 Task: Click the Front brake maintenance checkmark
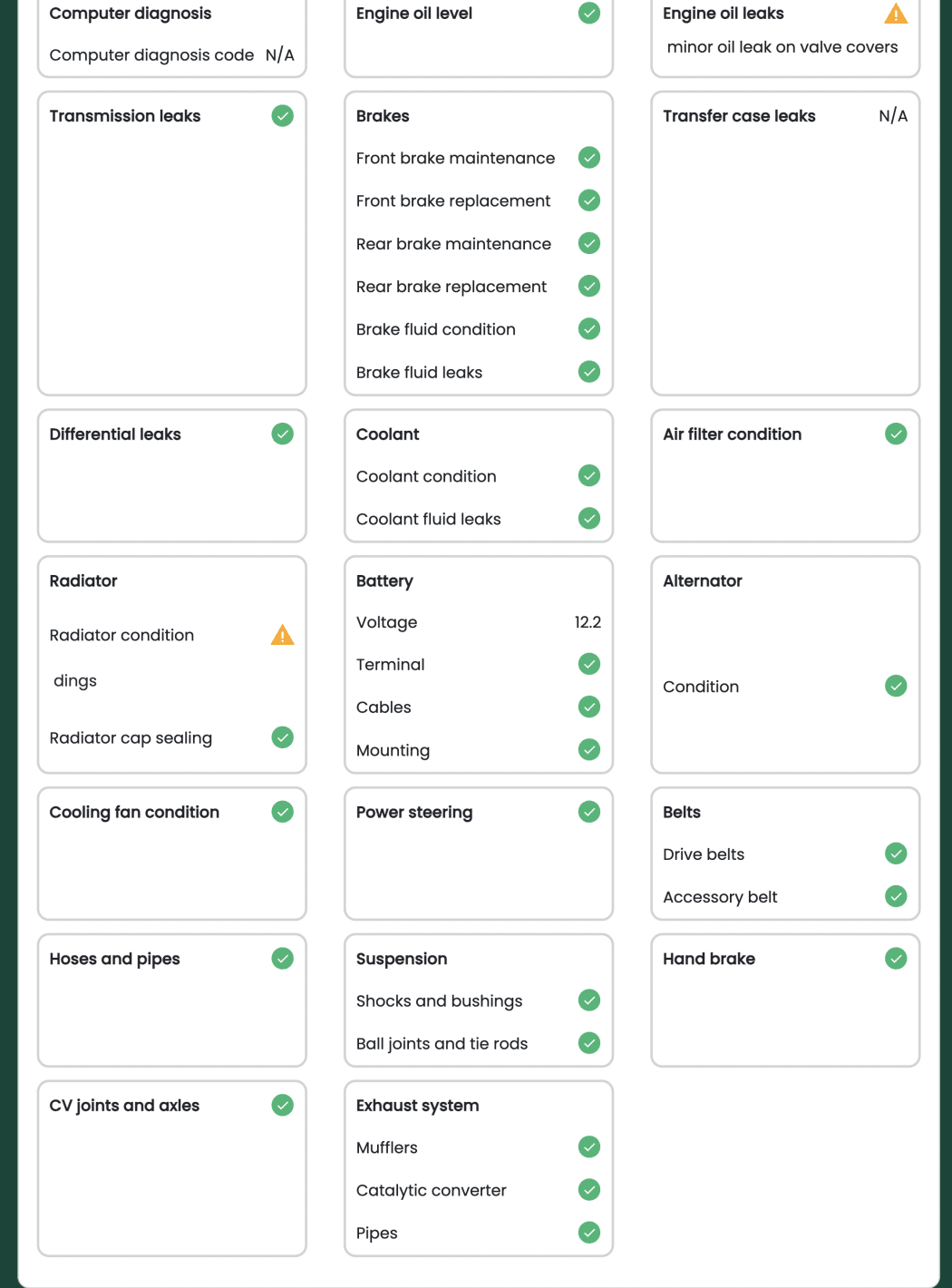[589, 158]
